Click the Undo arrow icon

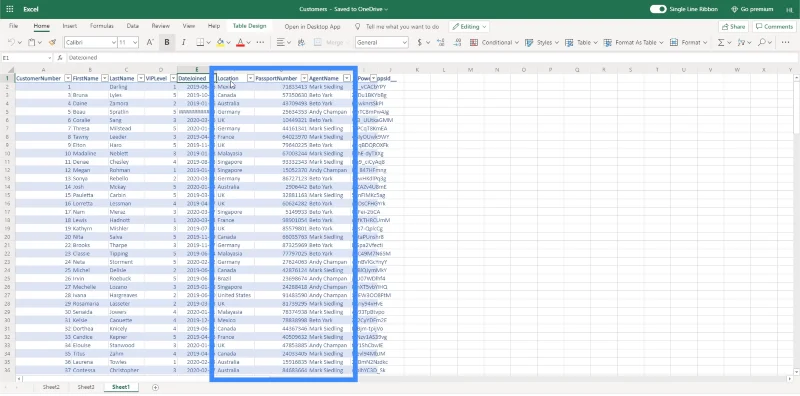pyautogui.click(x=12, y=42)
